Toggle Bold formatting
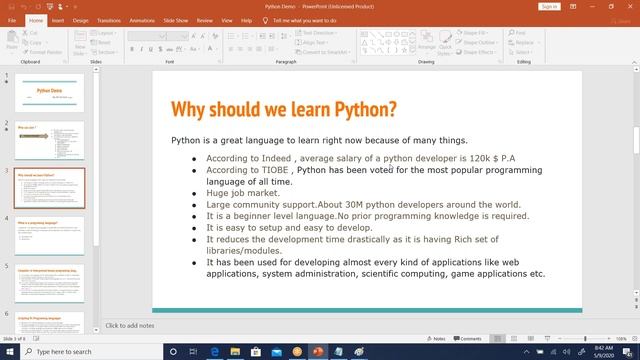Image resolution: width=640 pixels, height=360 pixels. [132, 49]
